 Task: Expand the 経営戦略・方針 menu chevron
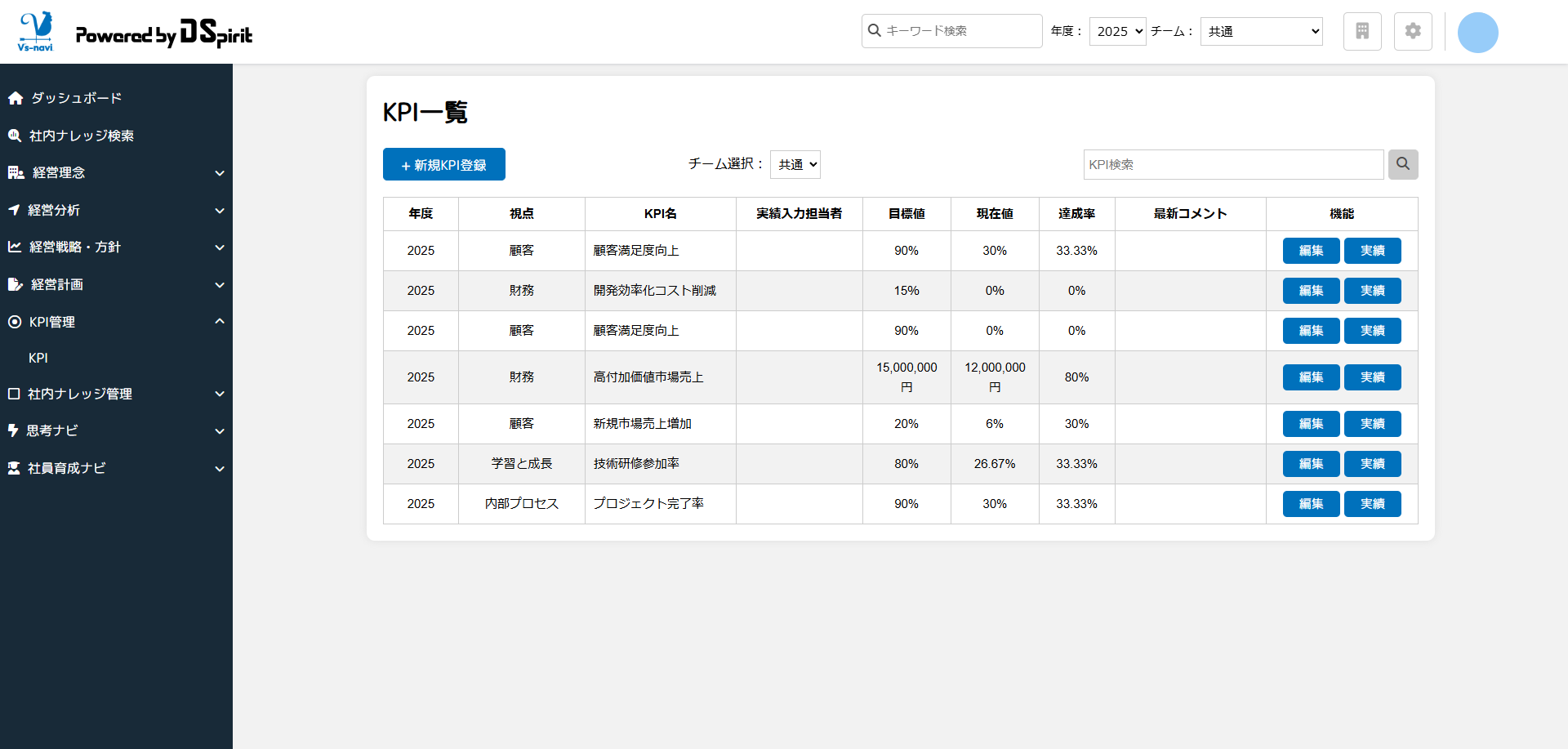point(220,247)
